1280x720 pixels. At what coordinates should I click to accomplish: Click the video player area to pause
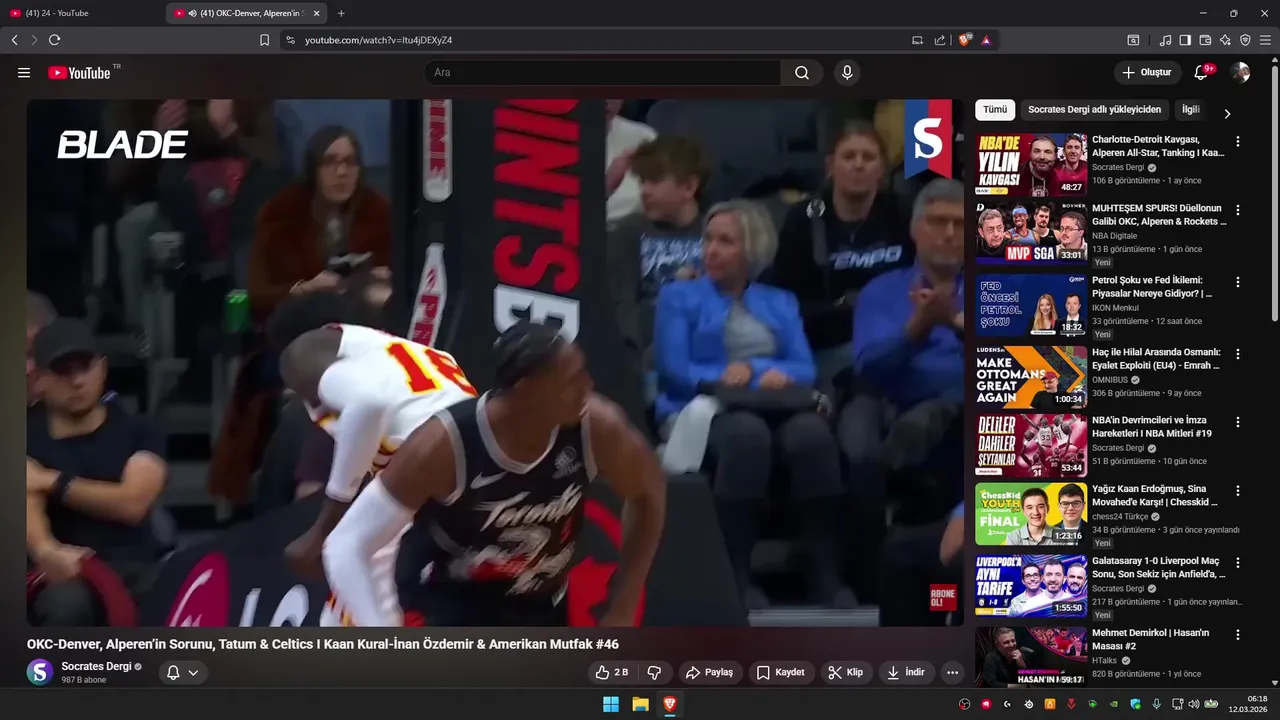pos(495,362)
